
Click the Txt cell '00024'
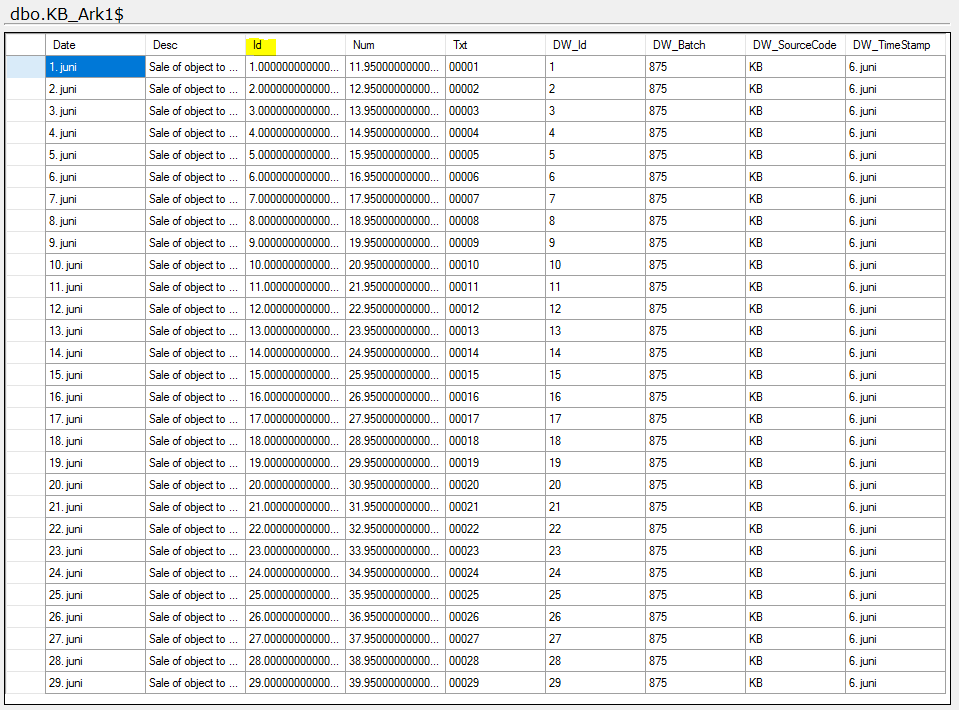click(495, 573)
